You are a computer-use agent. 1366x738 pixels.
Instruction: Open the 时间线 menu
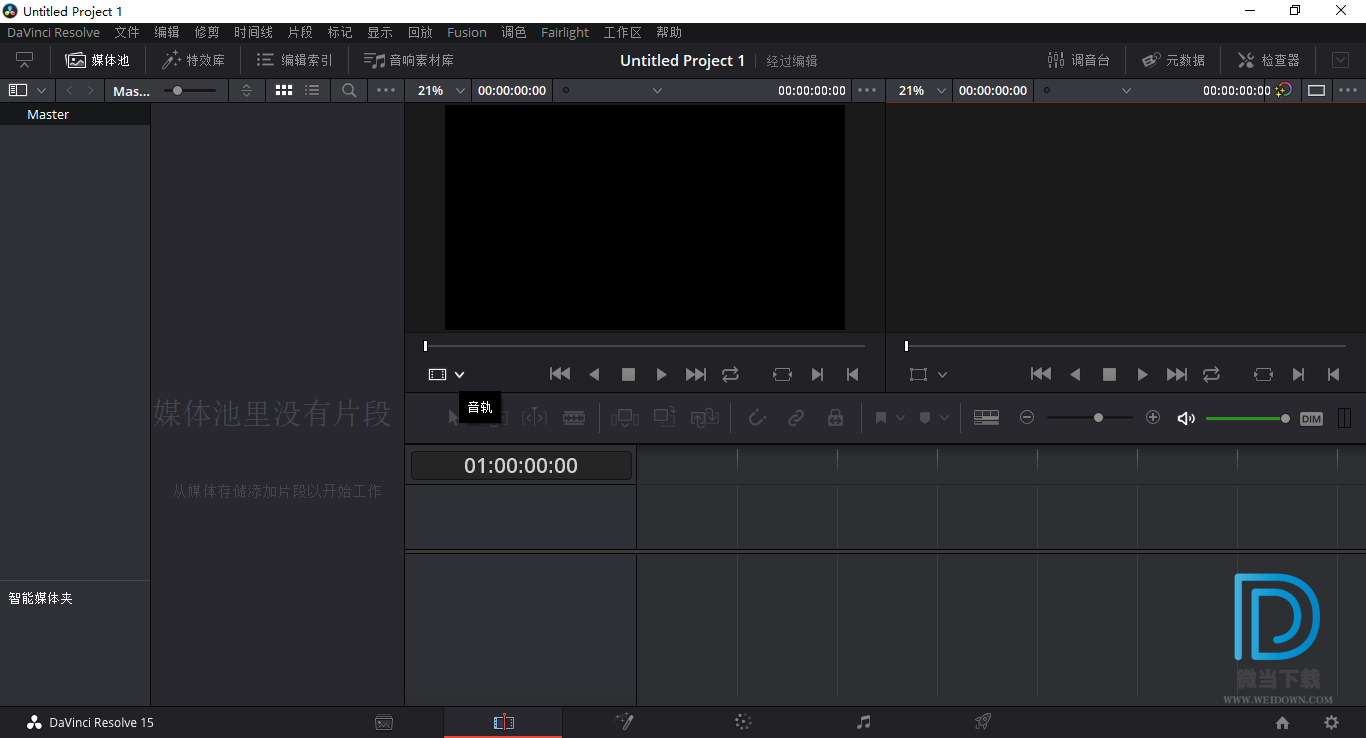[x=253, y=32]
